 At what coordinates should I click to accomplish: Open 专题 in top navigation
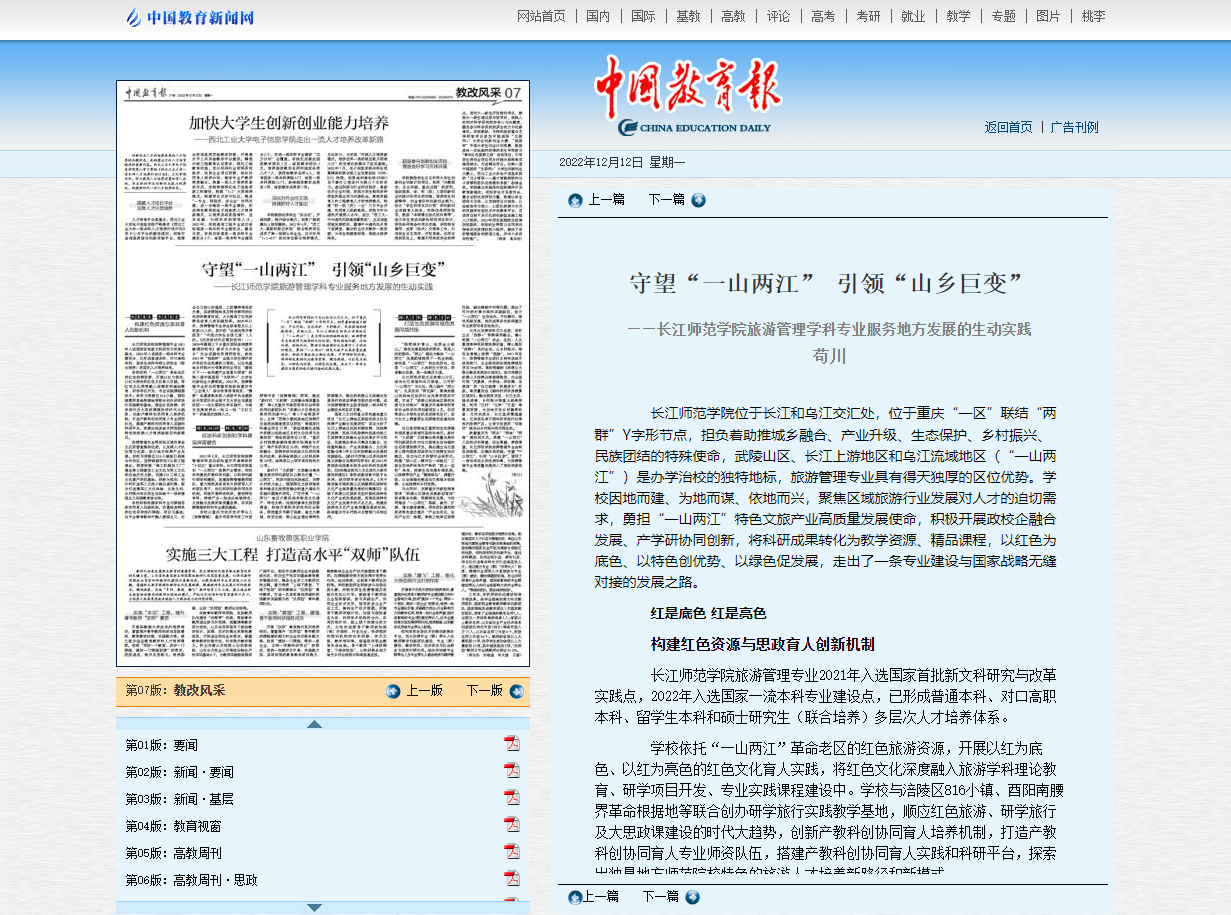(x=1003, y=16)
